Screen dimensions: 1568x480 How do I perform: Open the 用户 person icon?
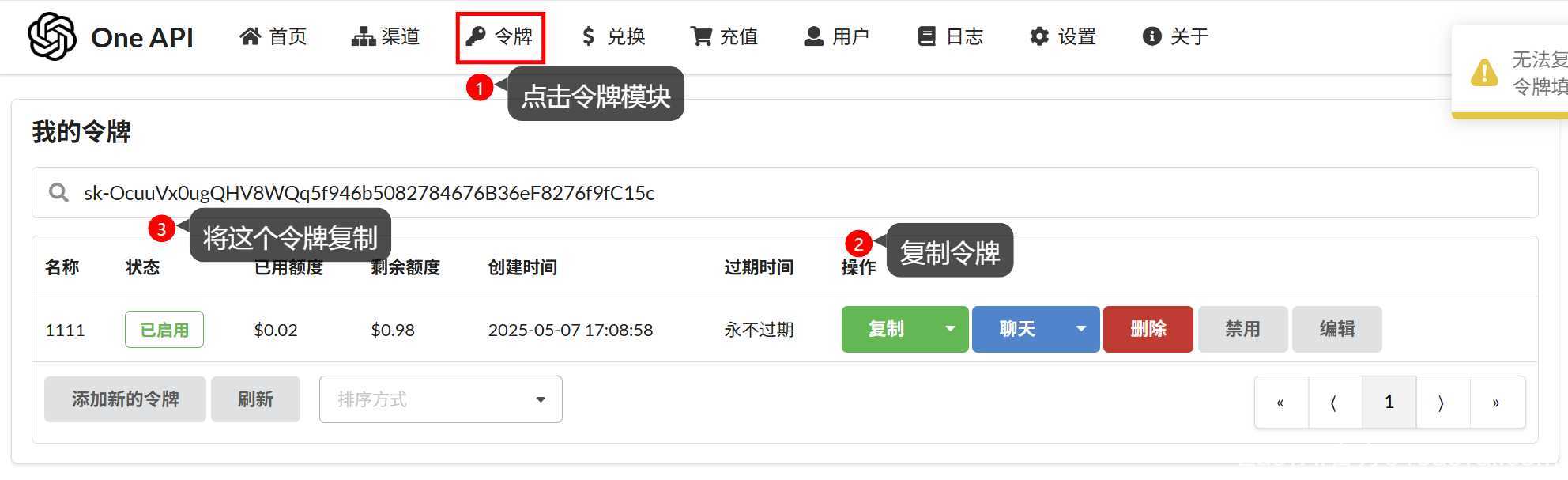point(814,36)
